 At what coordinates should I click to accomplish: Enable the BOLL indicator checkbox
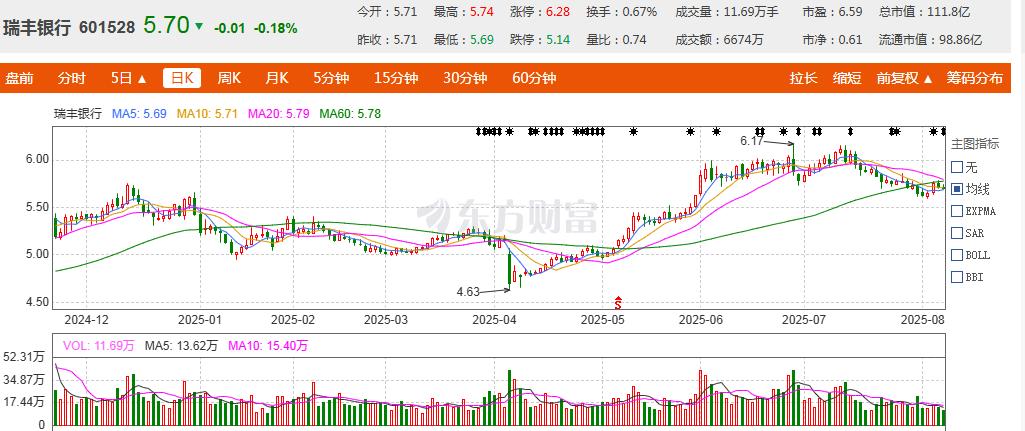click(957, 254)
